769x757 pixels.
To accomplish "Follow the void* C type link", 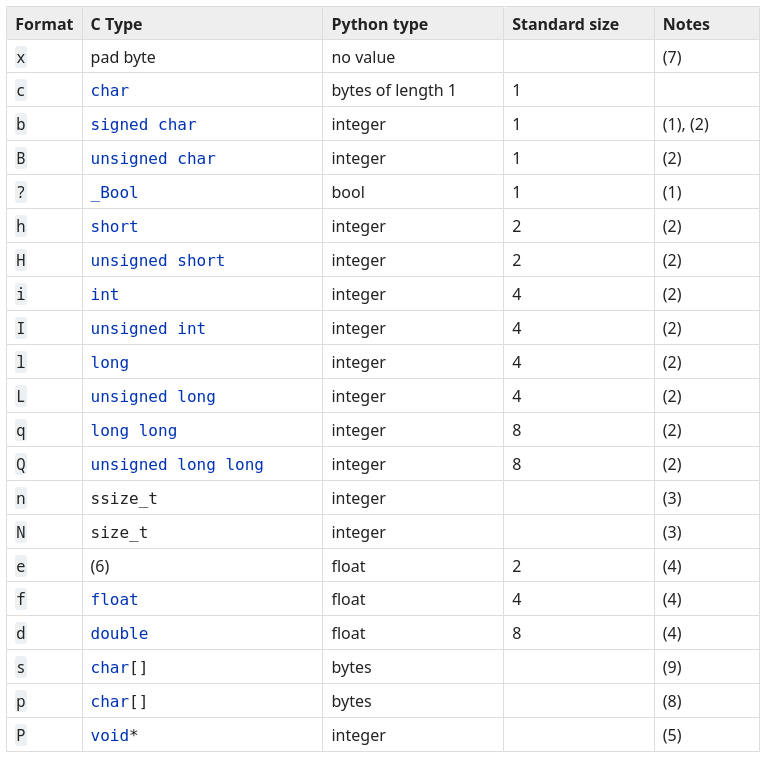I will pos(109,736).
